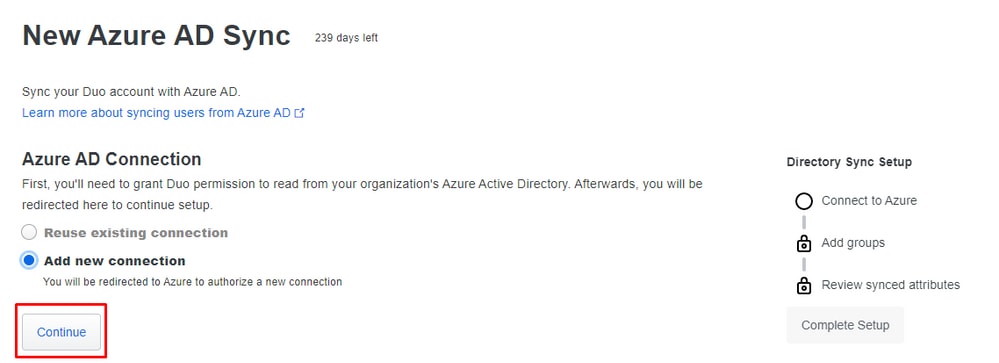999x363 pixels.
Task: Click the lock icon beside Add groups
Action: [804, 243]
